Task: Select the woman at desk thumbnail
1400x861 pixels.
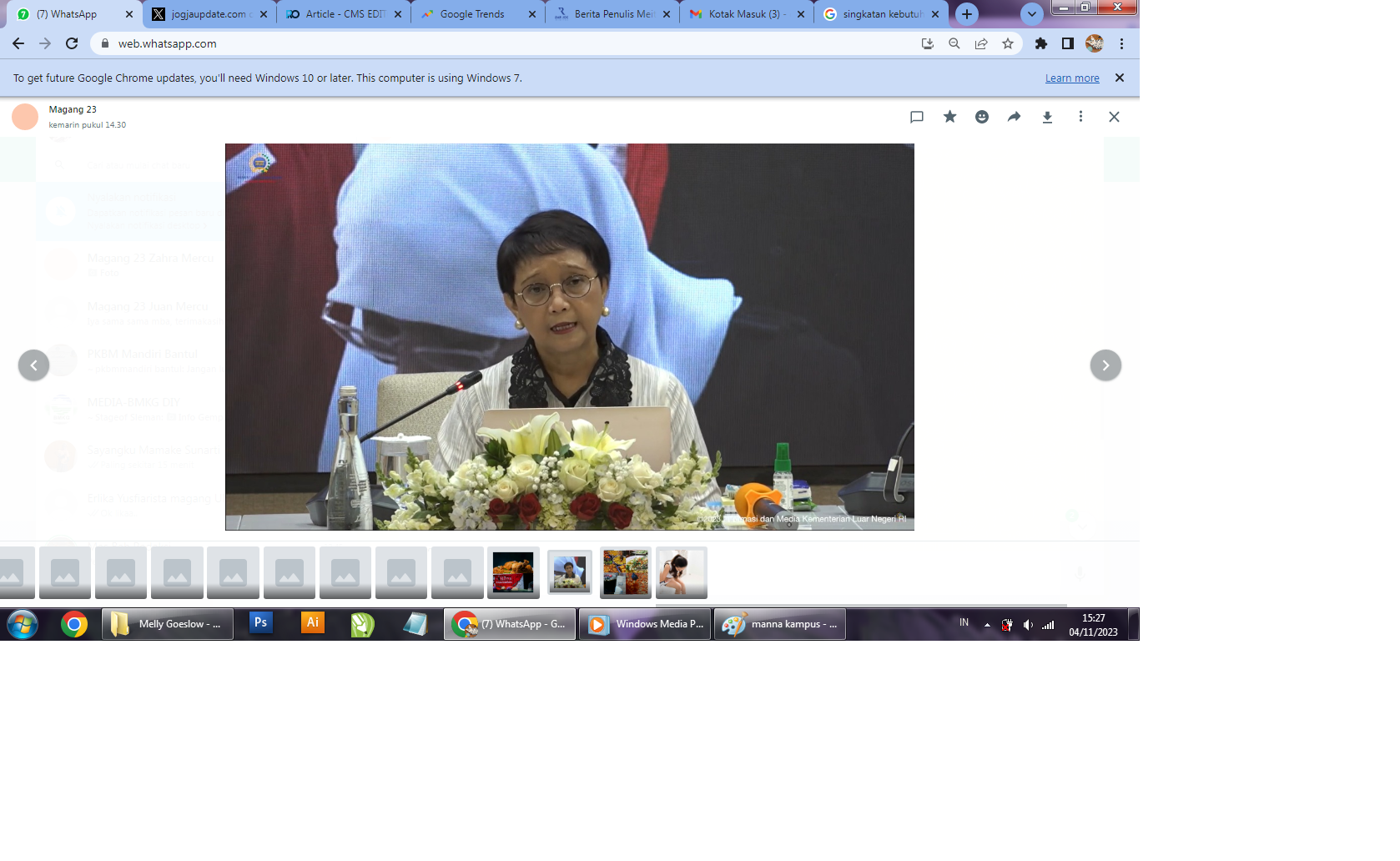Action: pyautogui.click(x=570, y=572)
